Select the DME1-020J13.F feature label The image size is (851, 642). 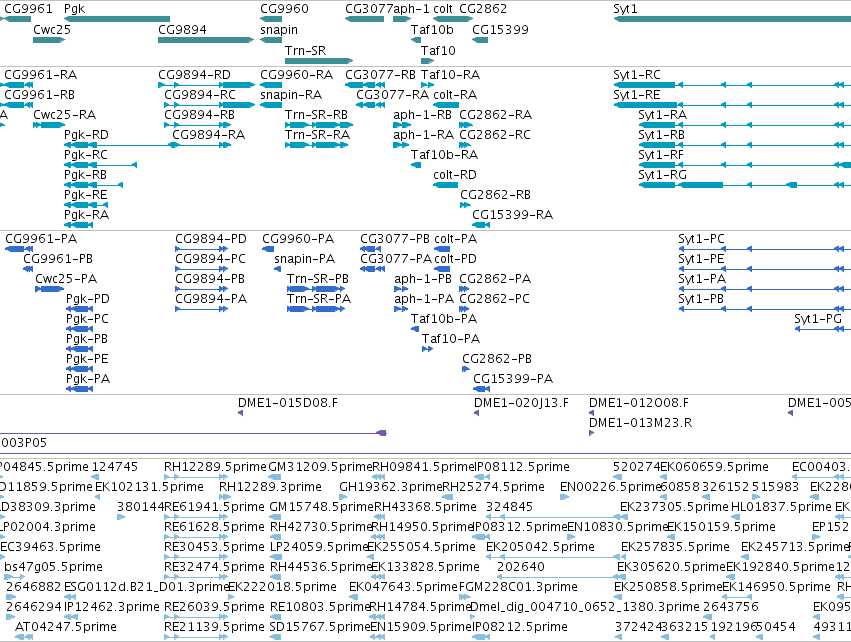(x=522, y=403)
